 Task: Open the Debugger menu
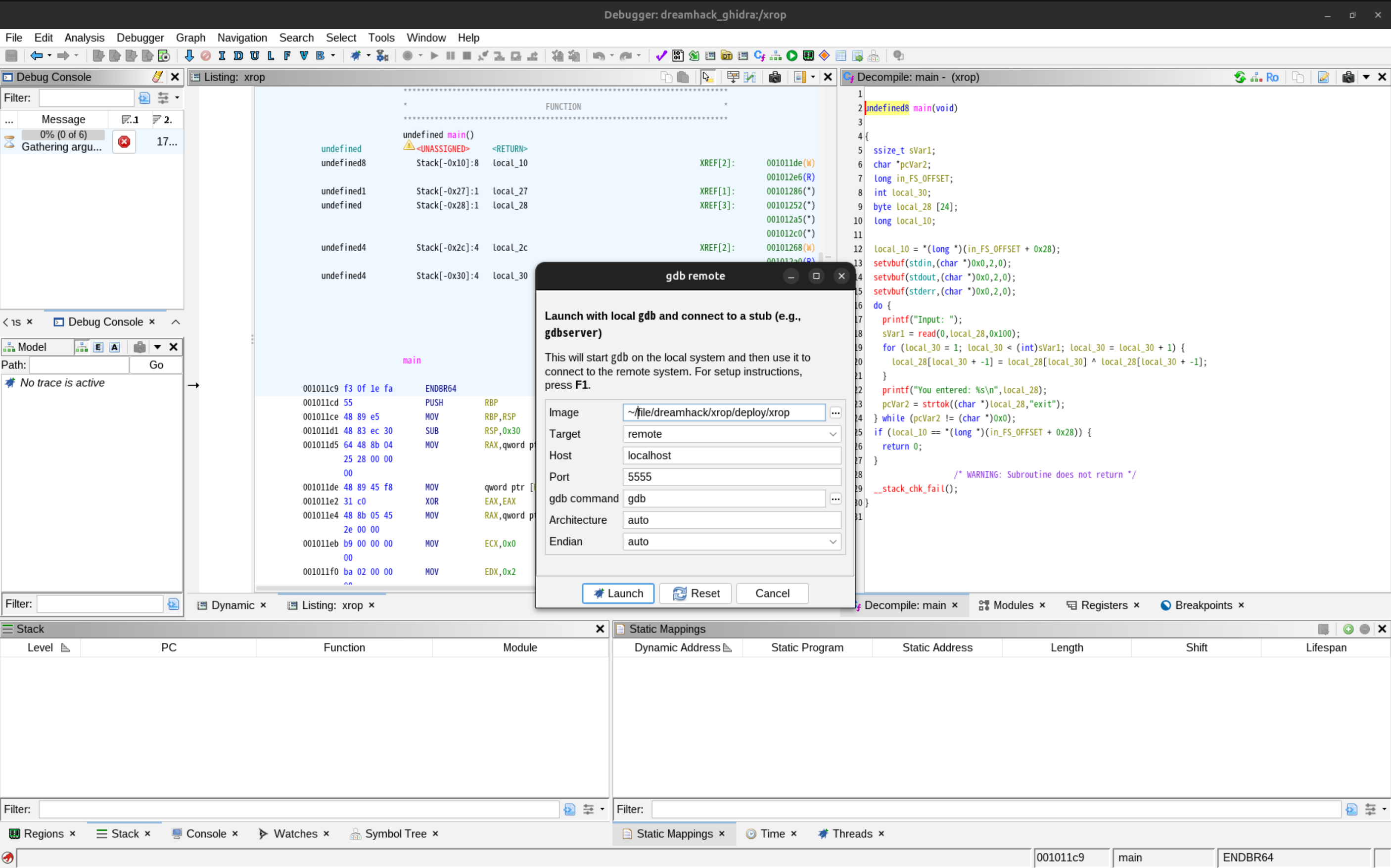(140, 37)
